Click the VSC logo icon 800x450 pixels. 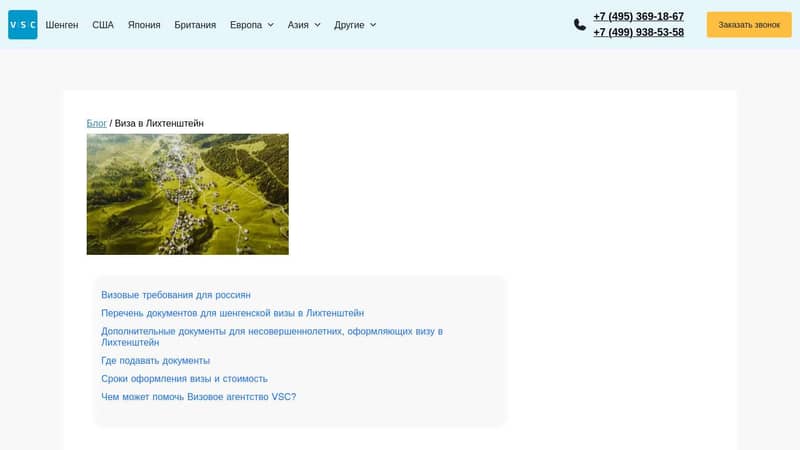(x=22, y=24)
